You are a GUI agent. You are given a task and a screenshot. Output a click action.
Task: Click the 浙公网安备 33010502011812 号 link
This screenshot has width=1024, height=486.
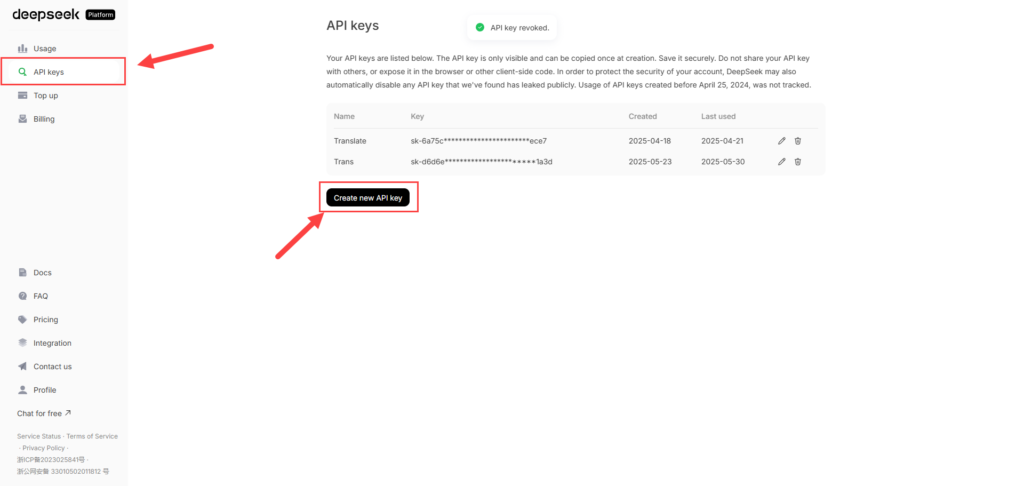(63, 472)
